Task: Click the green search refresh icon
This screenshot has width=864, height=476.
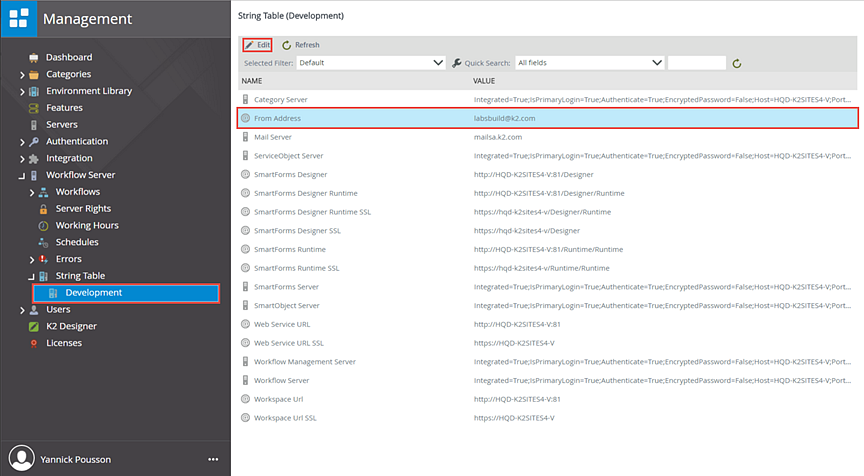Action: click(737, 63)
